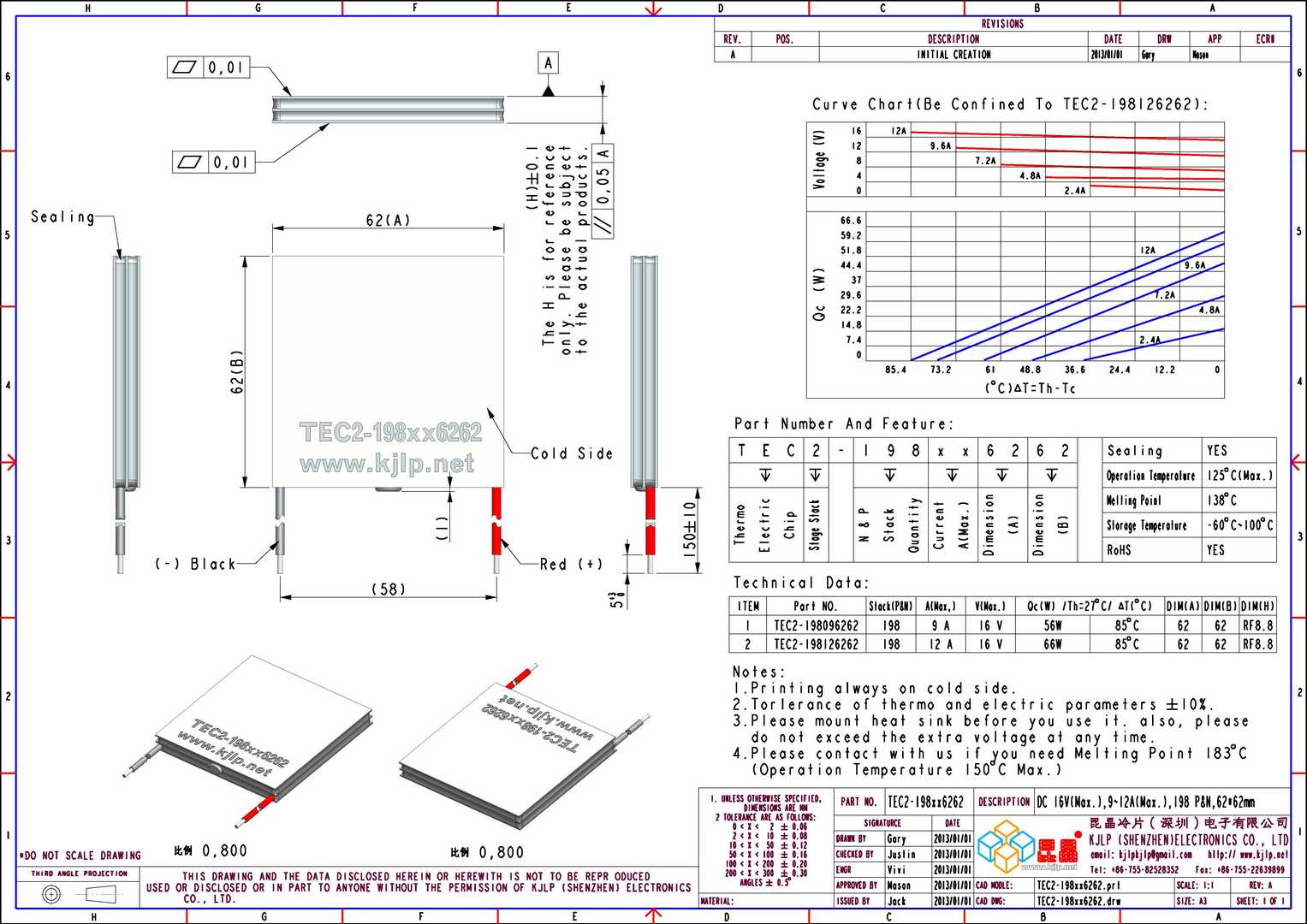Select Operation Temperature 125°C(Max.) value
The width and height of the screenshot is (1307, 924).
(1239, 476)
